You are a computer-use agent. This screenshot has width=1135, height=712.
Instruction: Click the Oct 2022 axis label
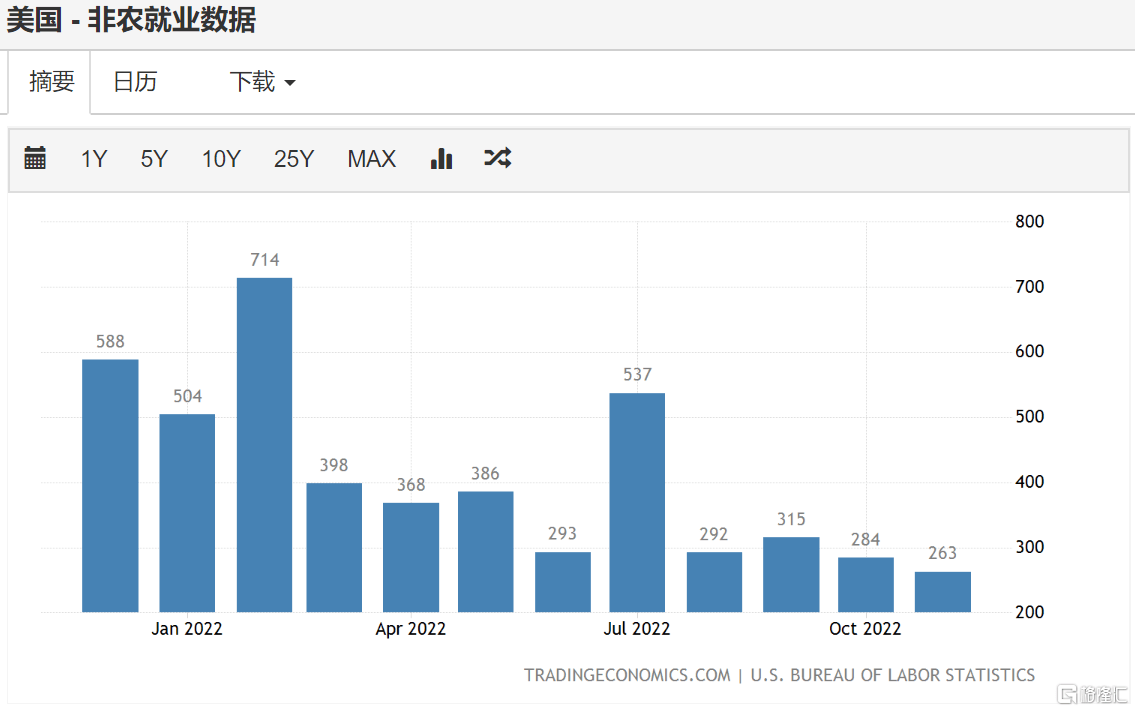coord(864,628)
